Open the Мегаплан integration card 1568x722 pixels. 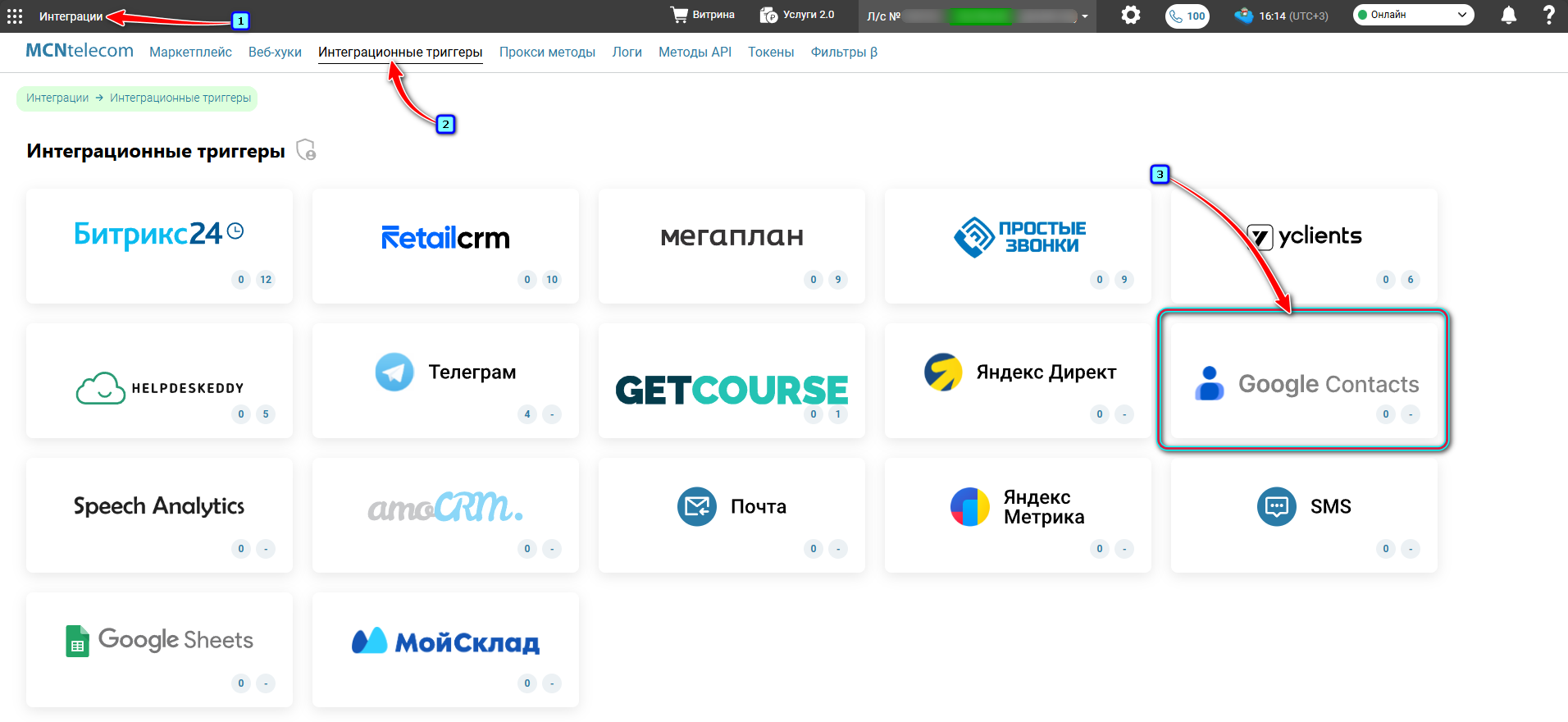(732, 246)
